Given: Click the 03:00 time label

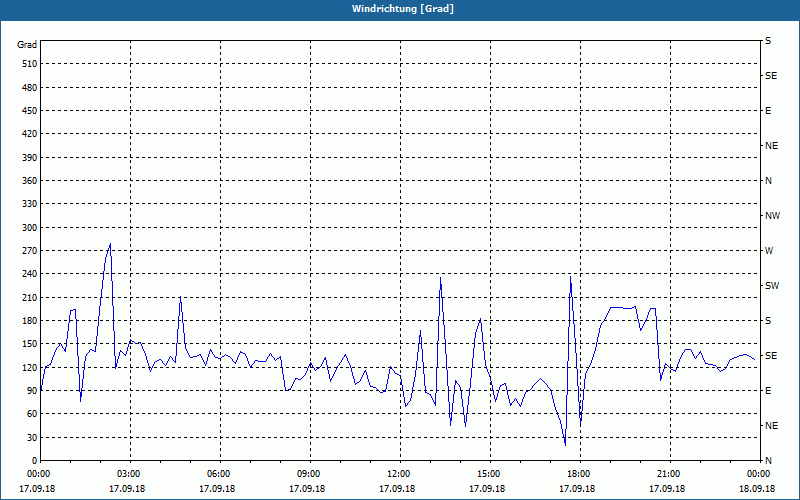Looking at the screenshot, I should point(127,474).
